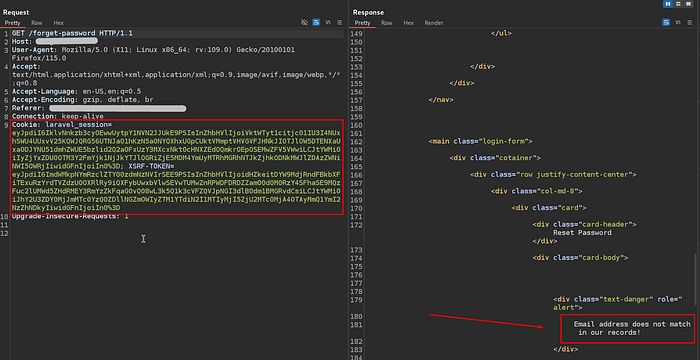Viewport: 700px width, 360px height.
Task: Select side-by-side split layout icon
Action: pyautogui.click(x=668, y=4)
